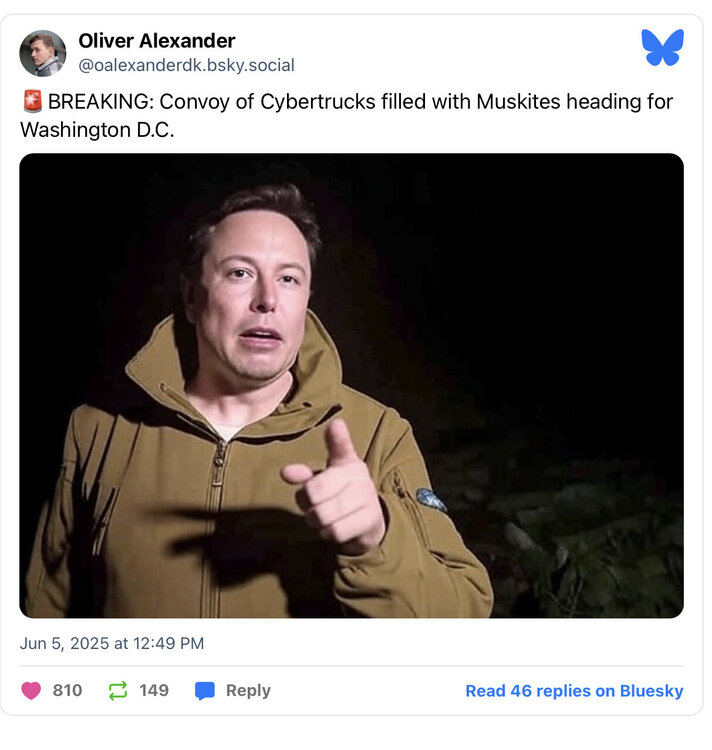The width and height of the screenshot is (712, 750).
Task: Click the Bluesky butterfly logo
Action: (x=662, y=47)
